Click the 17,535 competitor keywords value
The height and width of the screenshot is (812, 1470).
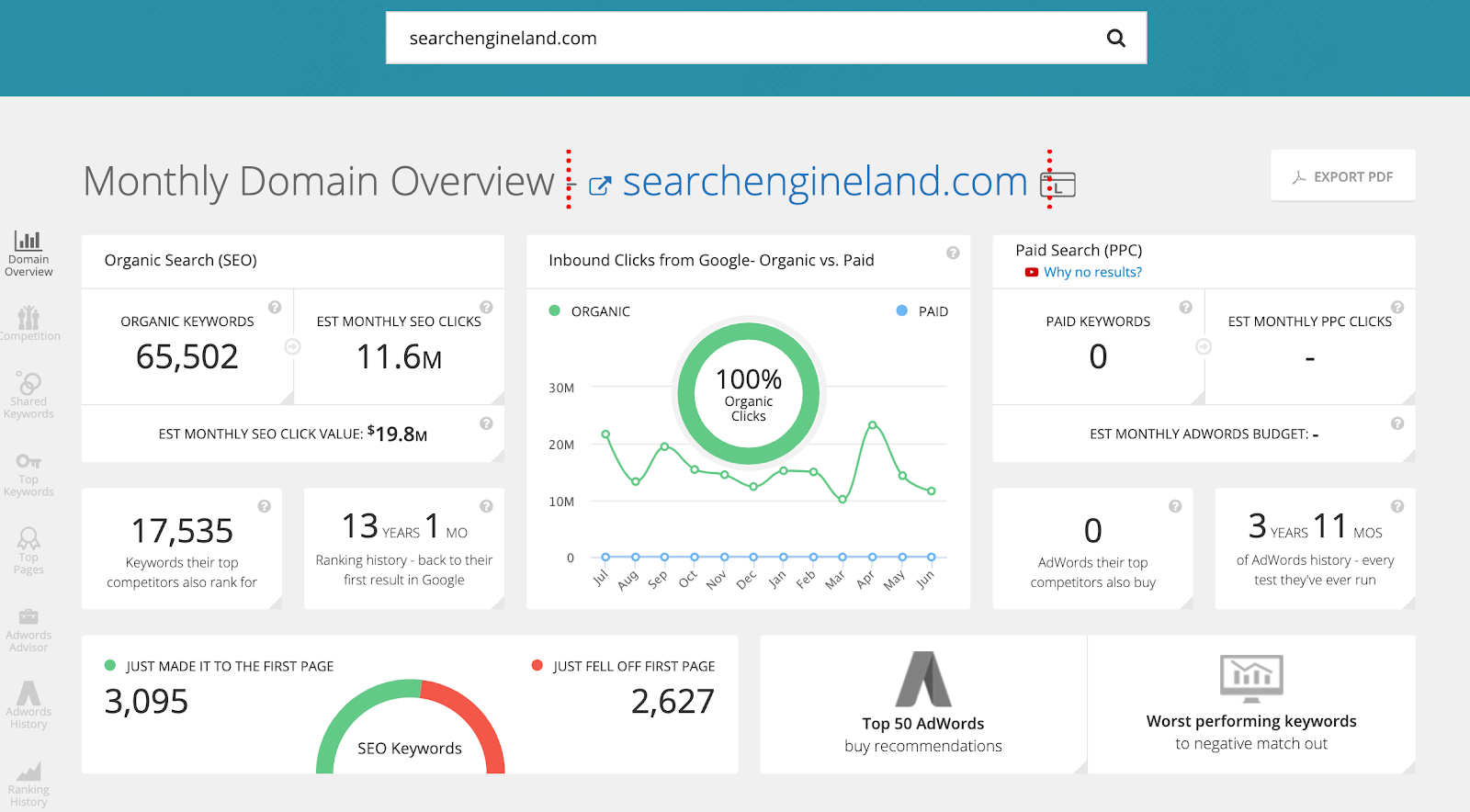pyautogui.click(x=182, y=531)
